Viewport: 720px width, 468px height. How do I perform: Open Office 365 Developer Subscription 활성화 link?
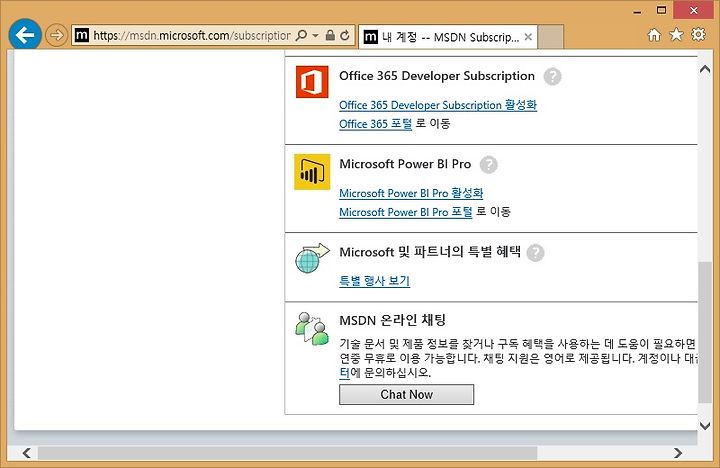click(438, 105)
